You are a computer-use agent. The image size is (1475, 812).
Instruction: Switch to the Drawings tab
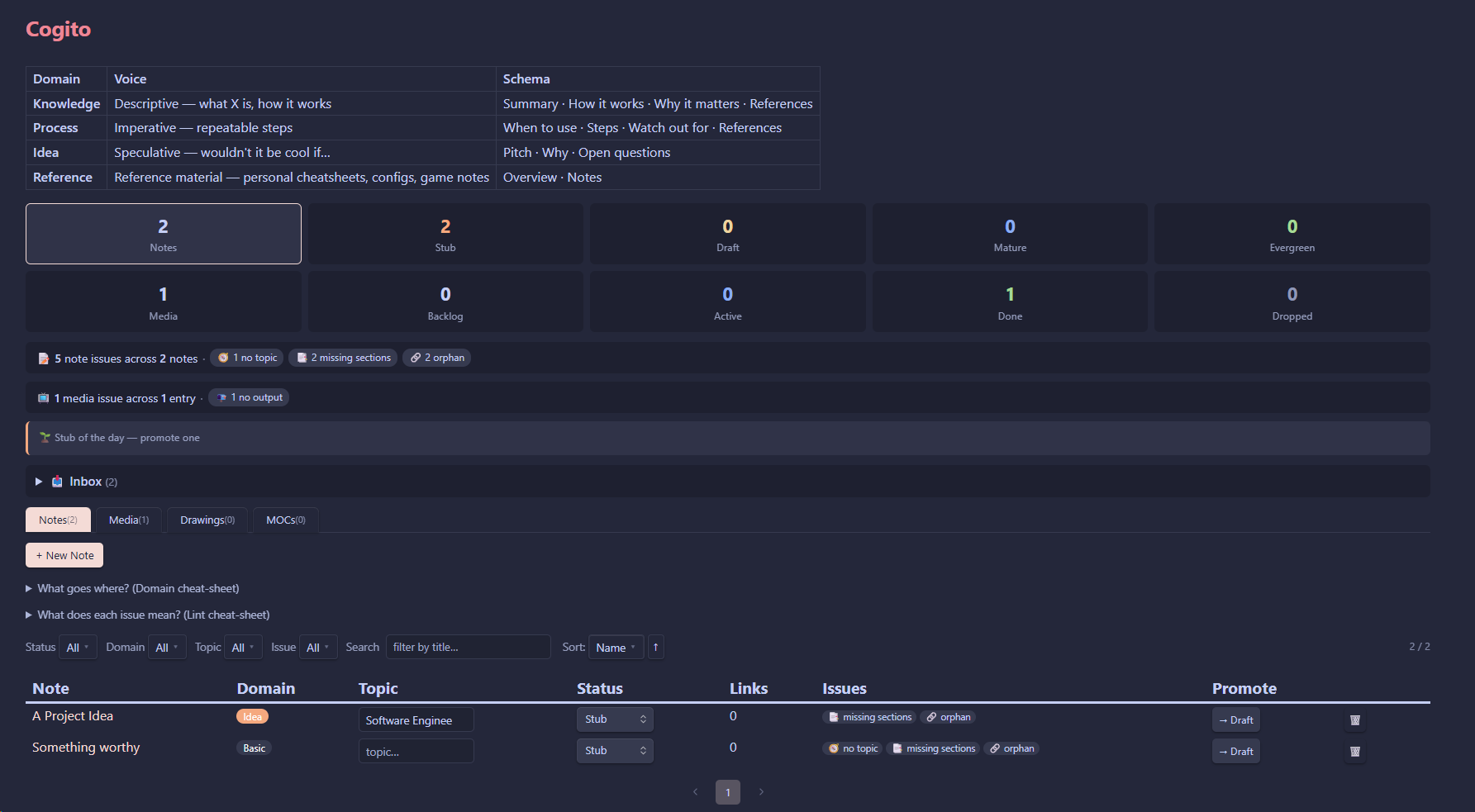(207, 520)
